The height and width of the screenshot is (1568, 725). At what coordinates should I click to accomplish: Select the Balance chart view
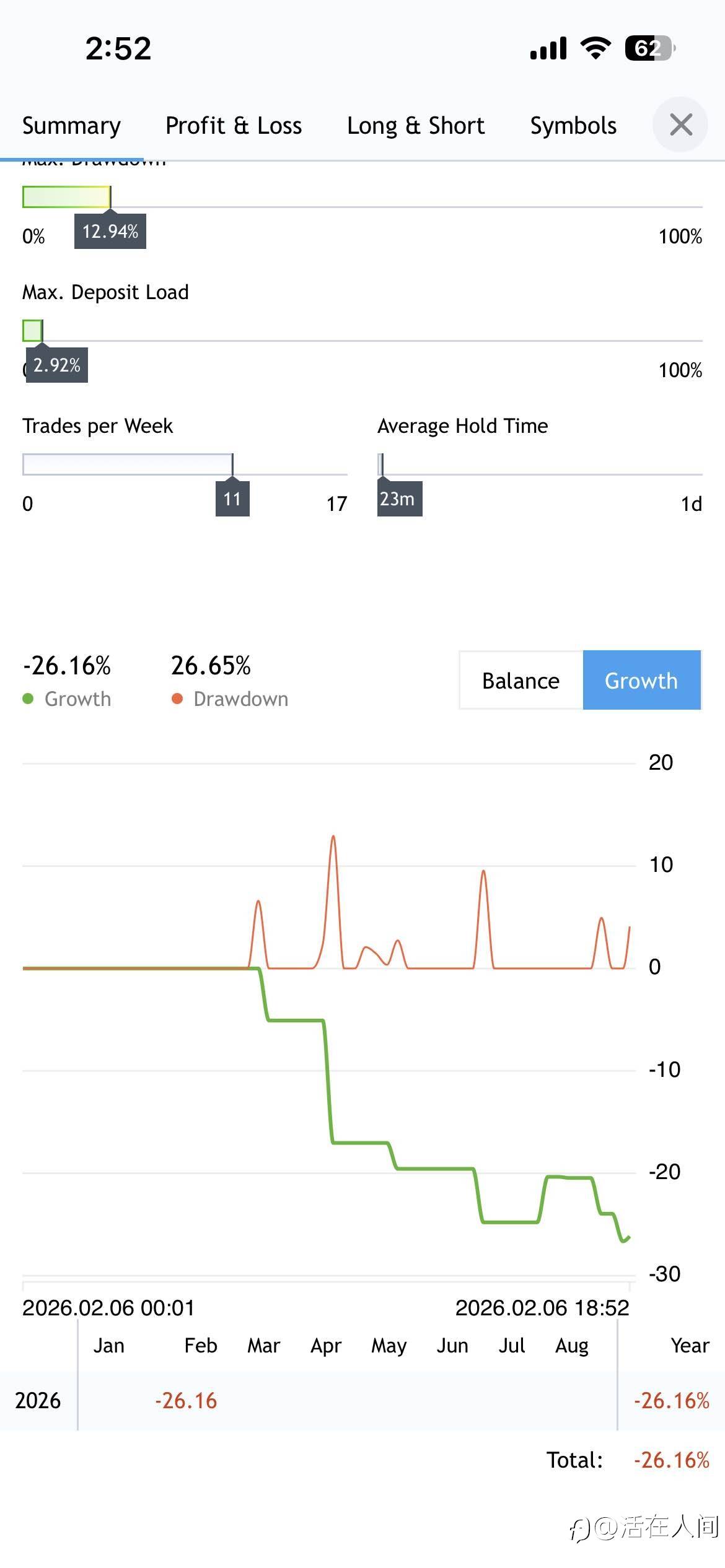point(521,681)
